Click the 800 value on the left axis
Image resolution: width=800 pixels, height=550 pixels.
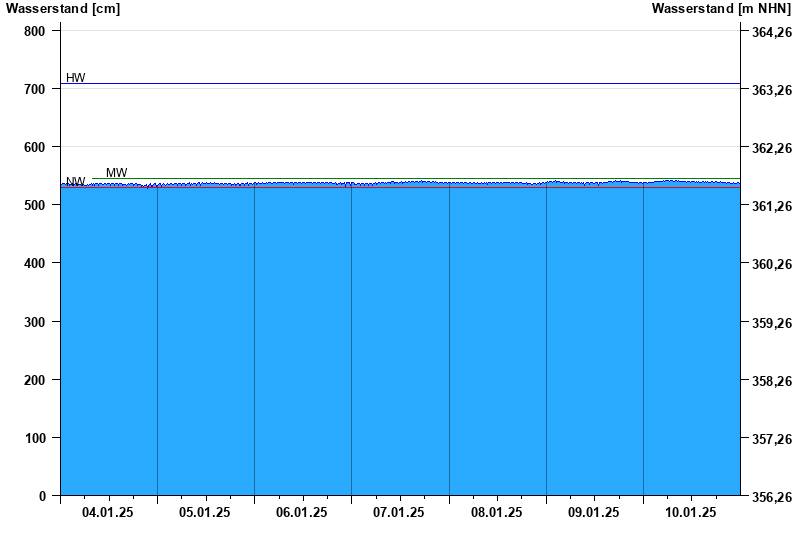click(35, 31)
